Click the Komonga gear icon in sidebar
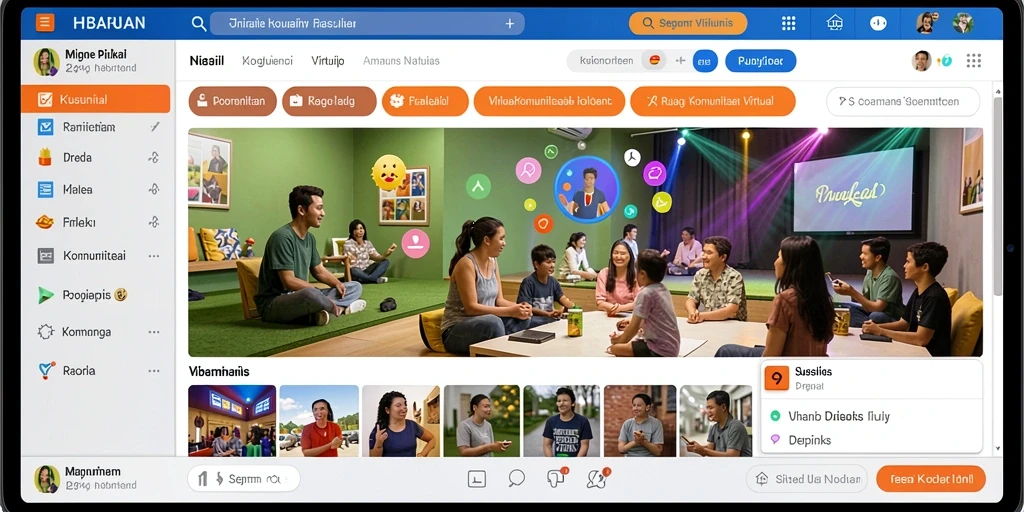The width and height of the screenshot is (1024, 512). coord(45,332)
